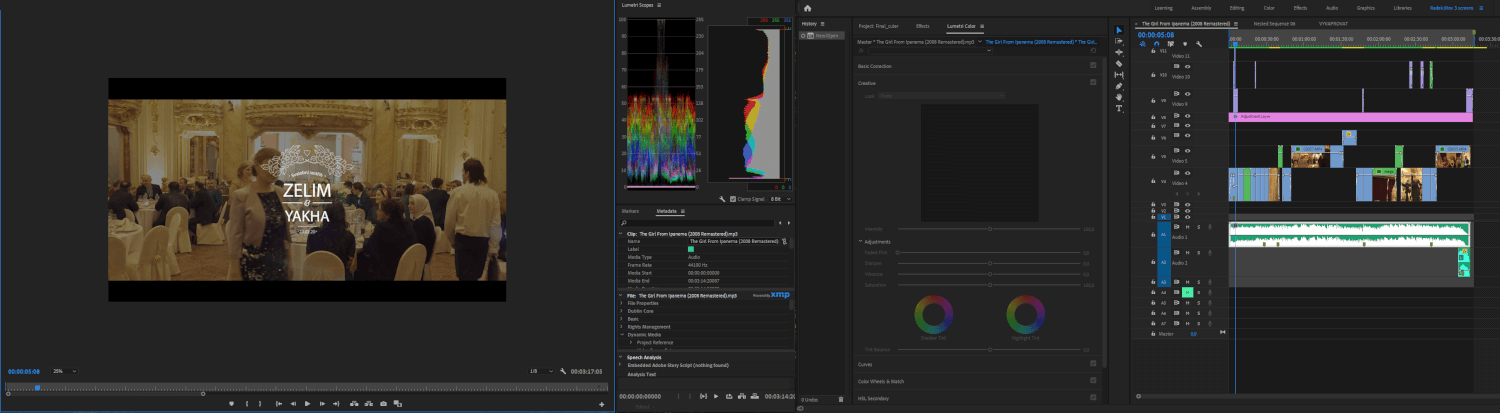The image size is (1500, 413).
Task: Open the Markers panel tab
Action: pos(630,212)
